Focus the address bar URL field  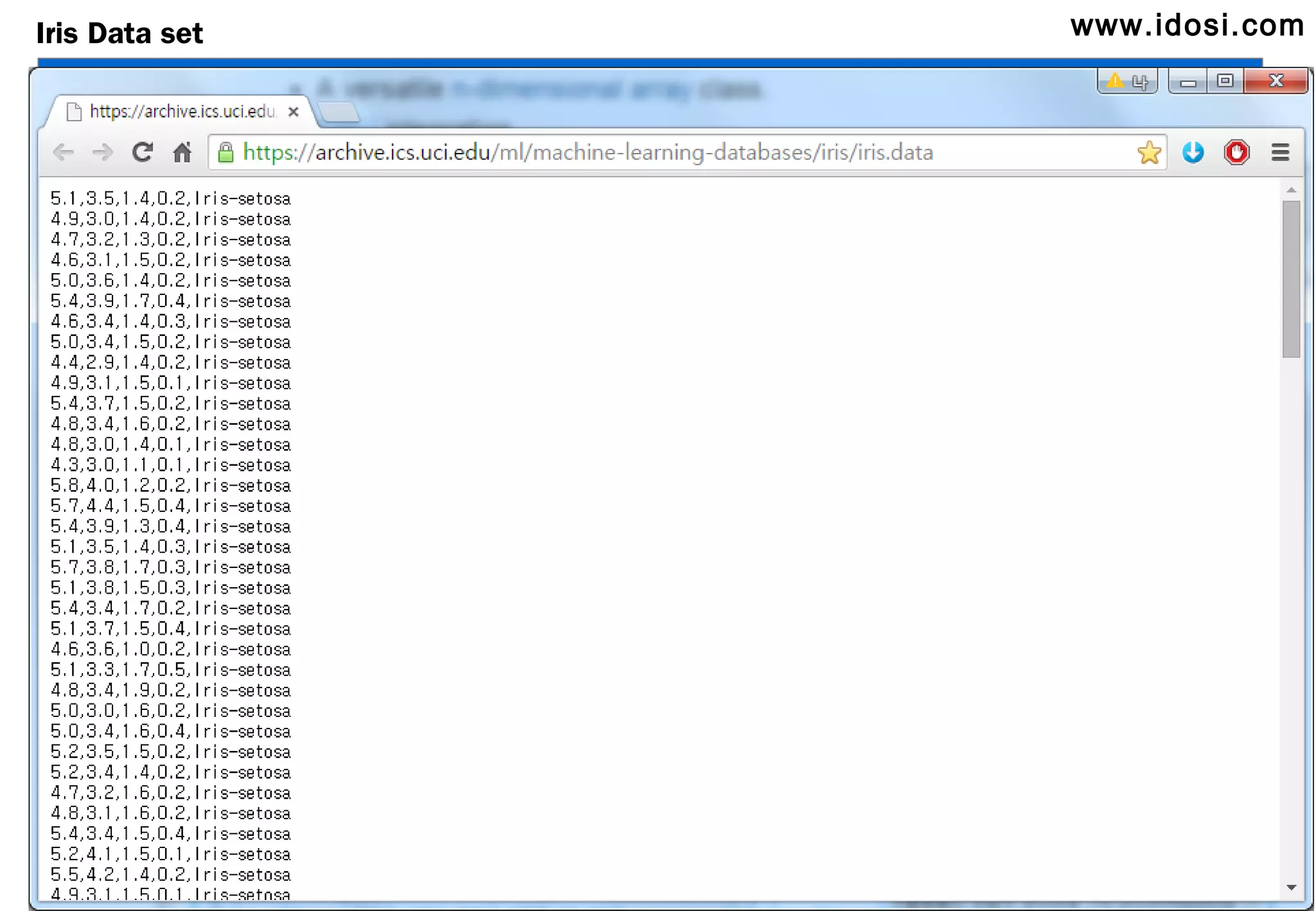(x=643, y=153)
